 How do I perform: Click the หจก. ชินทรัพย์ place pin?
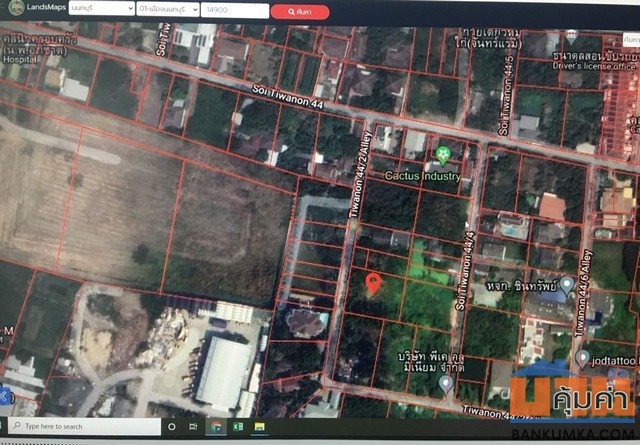[x=567, y=285]
